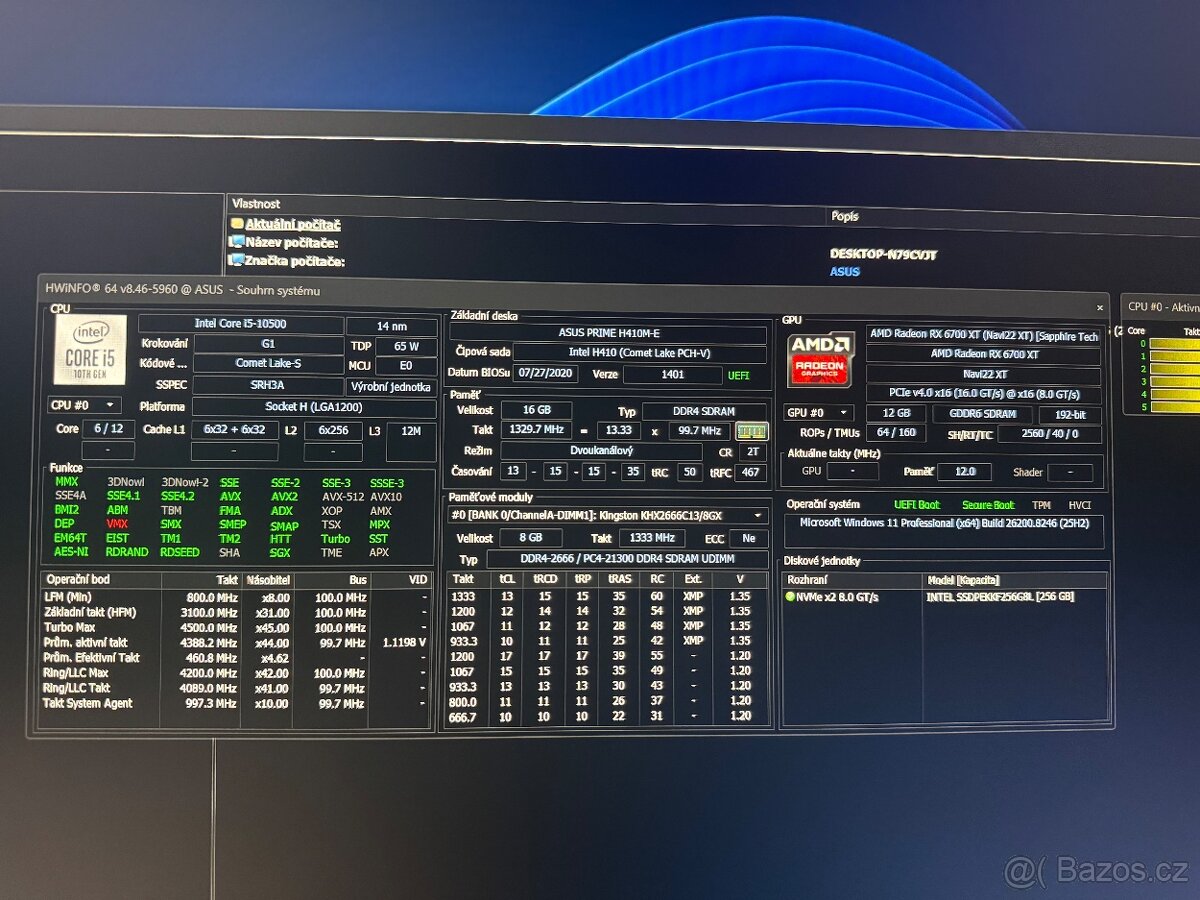Click the Model [Kapacita] column header
Viewport: 1200px width, 900px height.
click(x=1014, y=580)
